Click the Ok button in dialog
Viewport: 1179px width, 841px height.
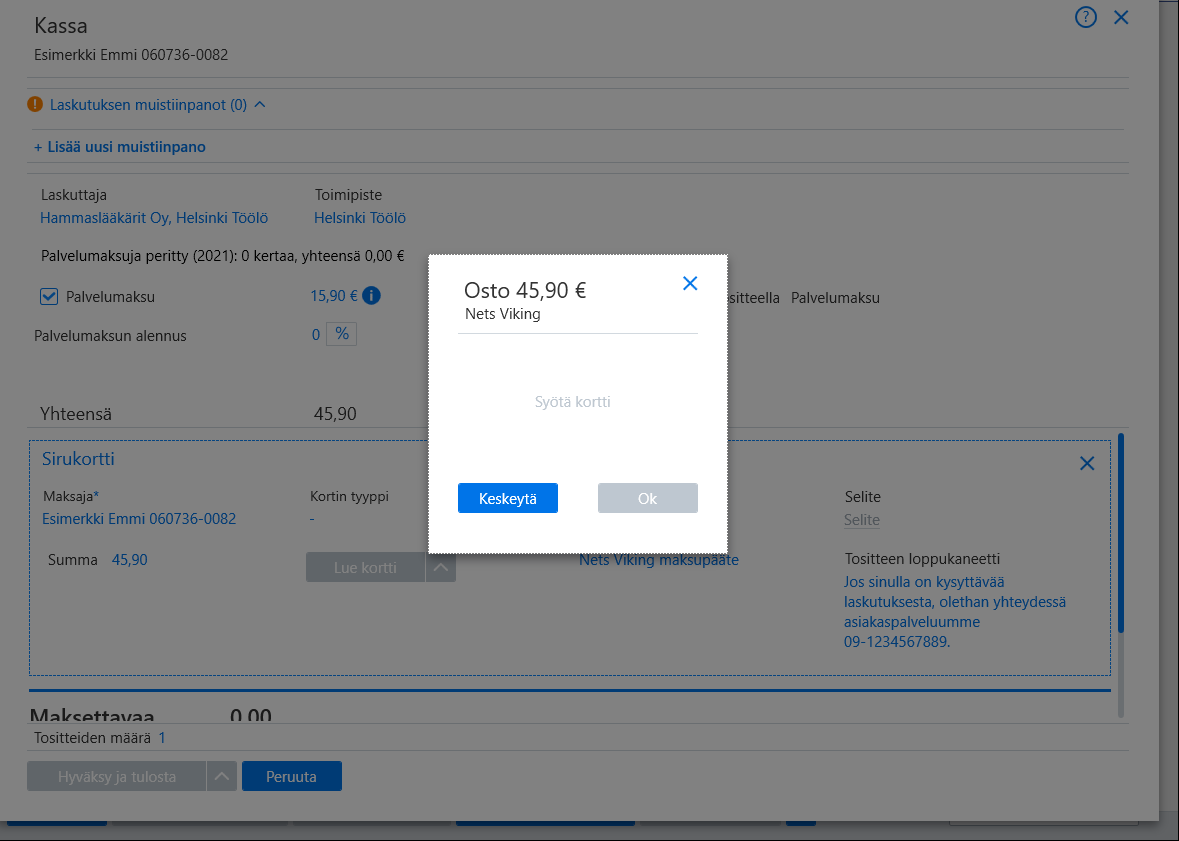647,498
